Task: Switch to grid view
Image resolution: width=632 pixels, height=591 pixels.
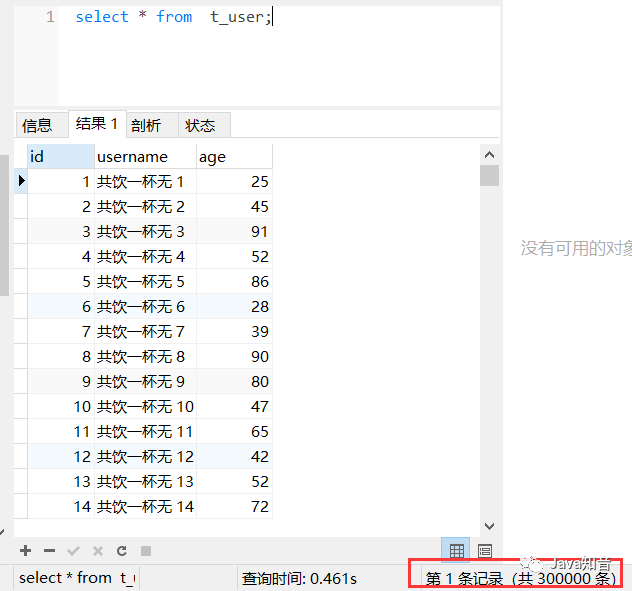Action: 456,550
